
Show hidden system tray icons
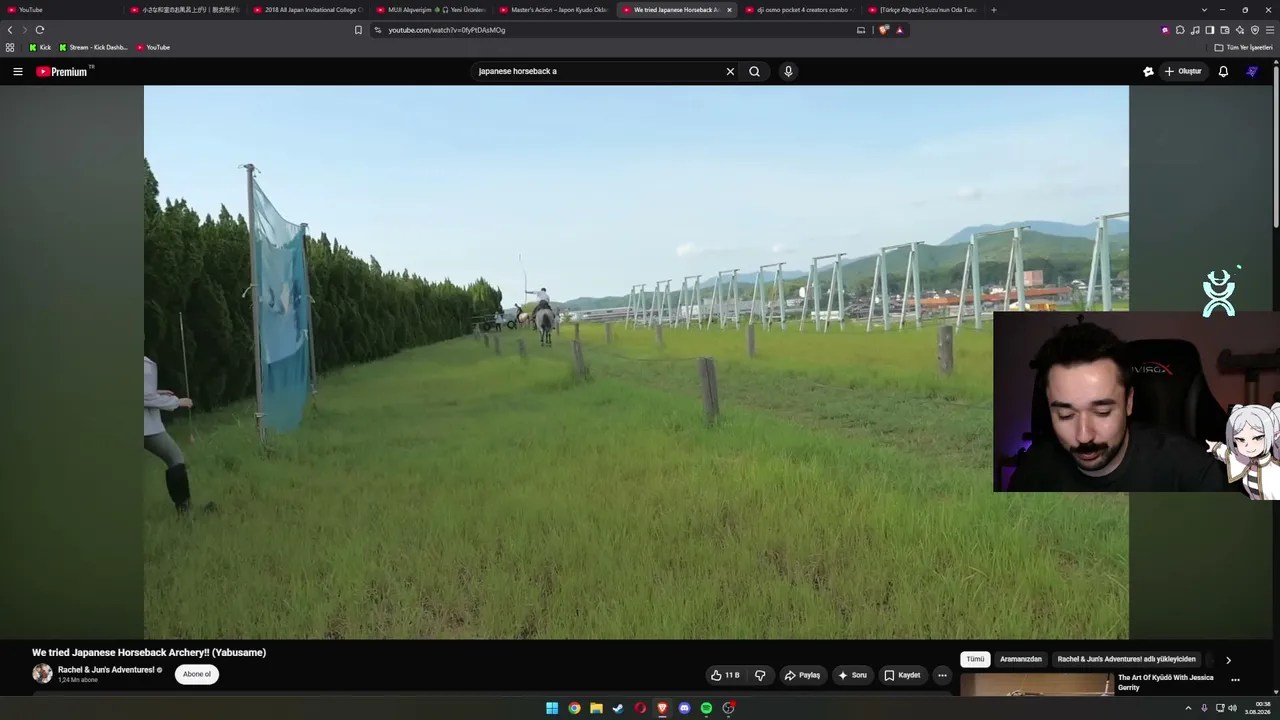coord(1188,708)
